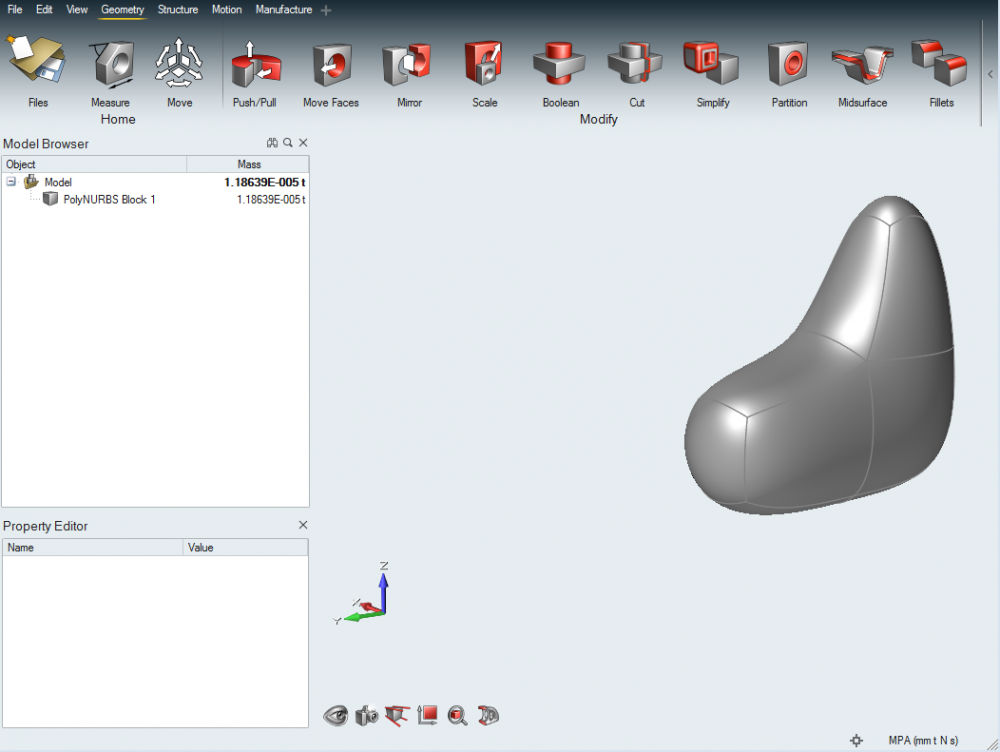Click the Model mass value 1.18639E-005 t

(x=265, y=182)
